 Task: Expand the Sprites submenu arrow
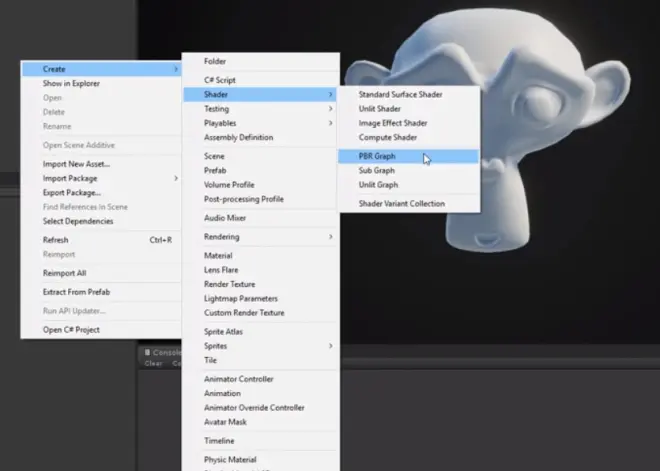click(331, 346)
